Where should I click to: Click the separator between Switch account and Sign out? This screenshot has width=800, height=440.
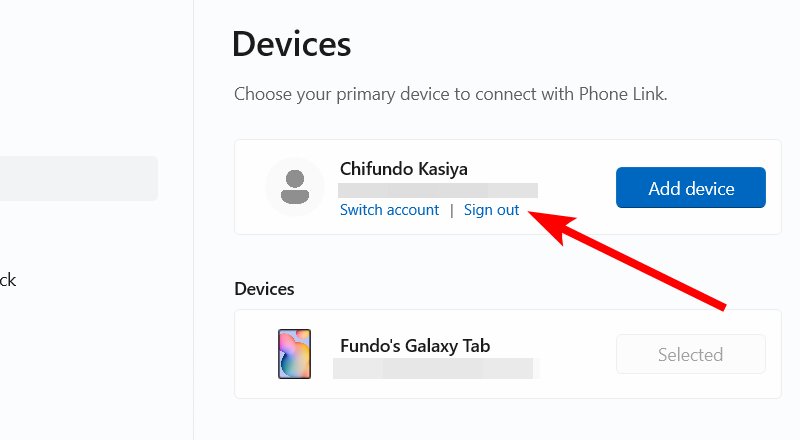[451, 210]
